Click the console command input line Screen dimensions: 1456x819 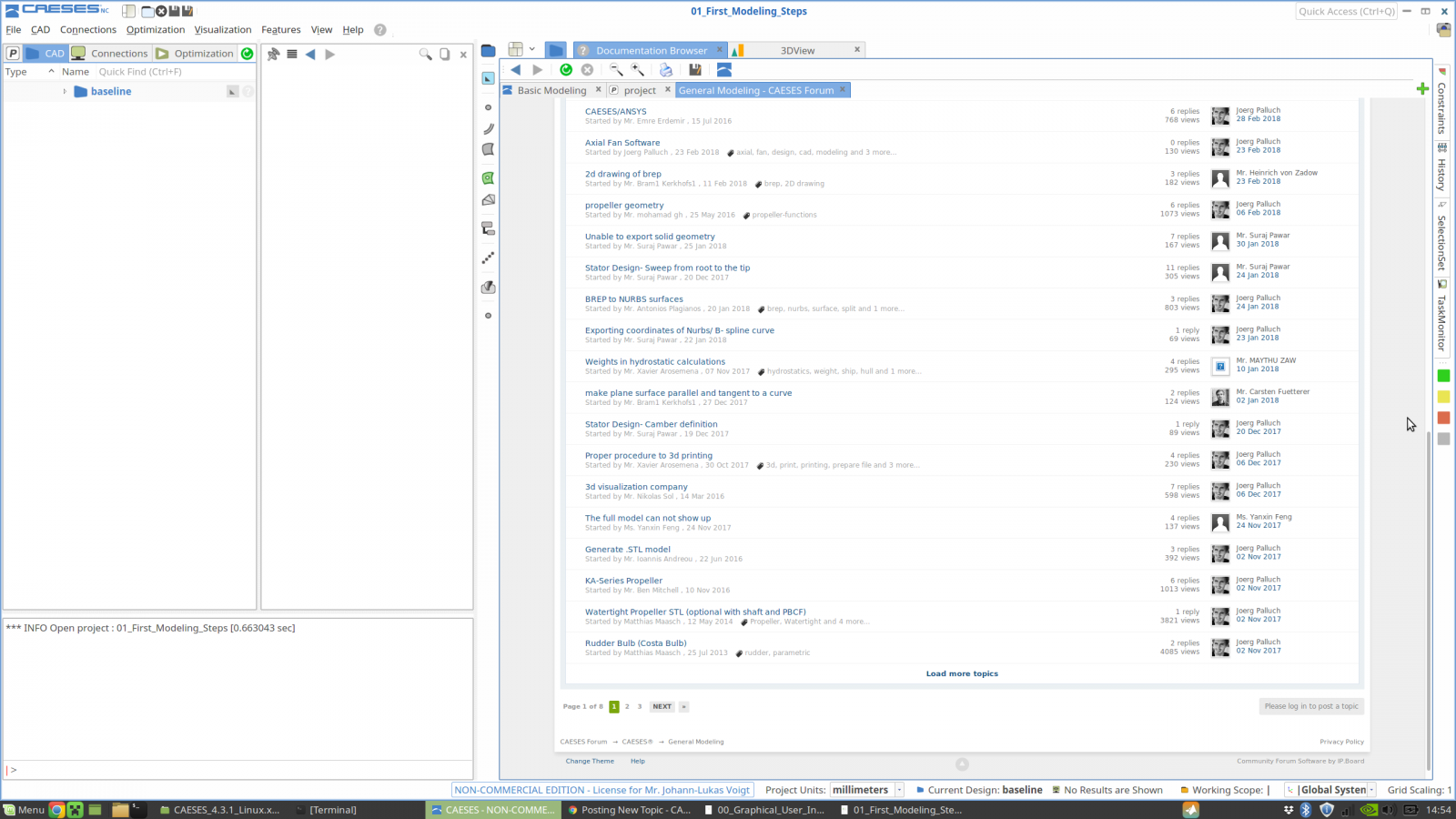tap(238, 770)
